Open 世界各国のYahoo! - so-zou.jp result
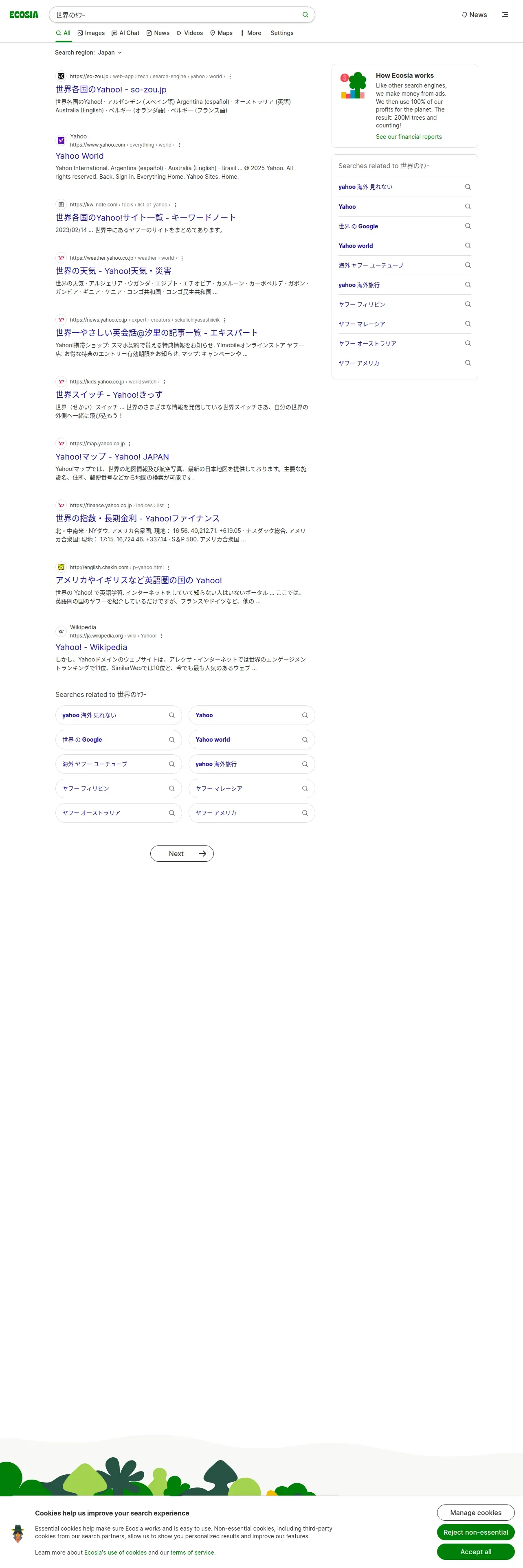 (x=111, y=90)
